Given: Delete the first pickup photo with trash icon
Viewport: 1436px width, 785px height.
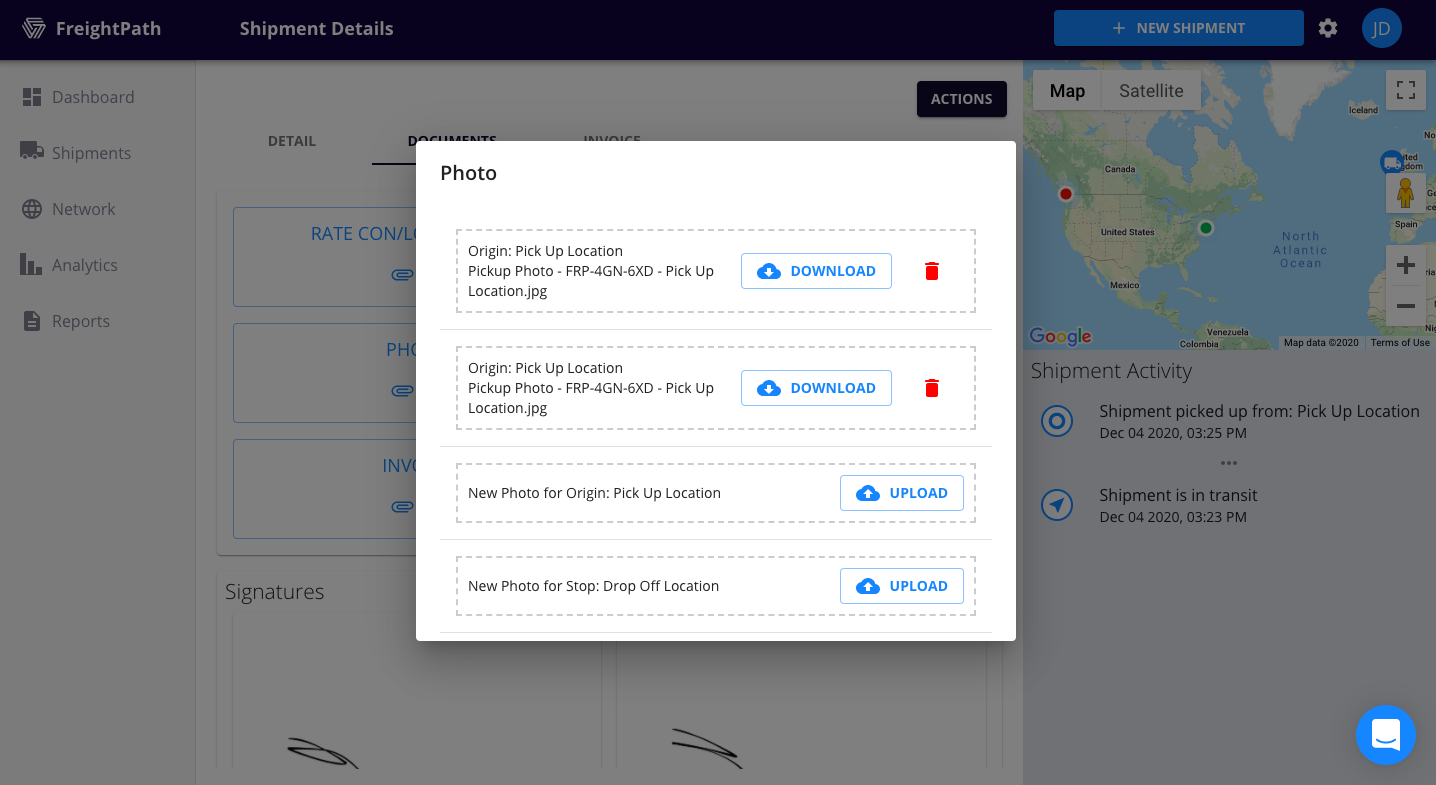Looking at the screenshot, I should [x=932, y=271].
